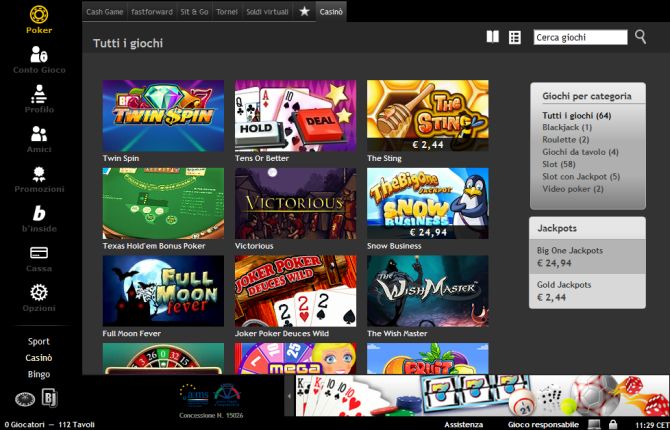Screen dimensions: 670x430
Task: Click the 11:29 CET clock
Action: (x=652, y=425)
